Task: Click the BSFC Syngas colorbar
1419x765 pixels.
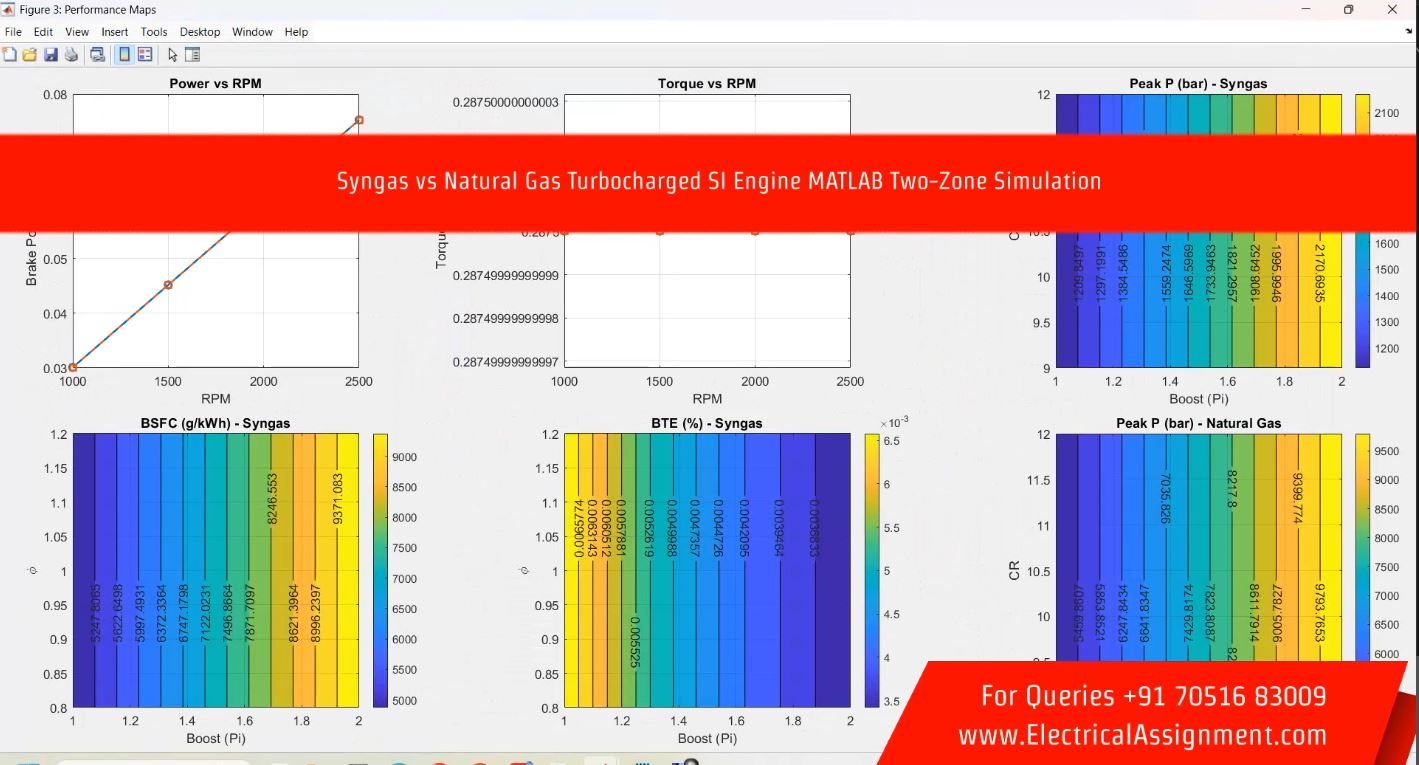Action: (x=381, y=570)
